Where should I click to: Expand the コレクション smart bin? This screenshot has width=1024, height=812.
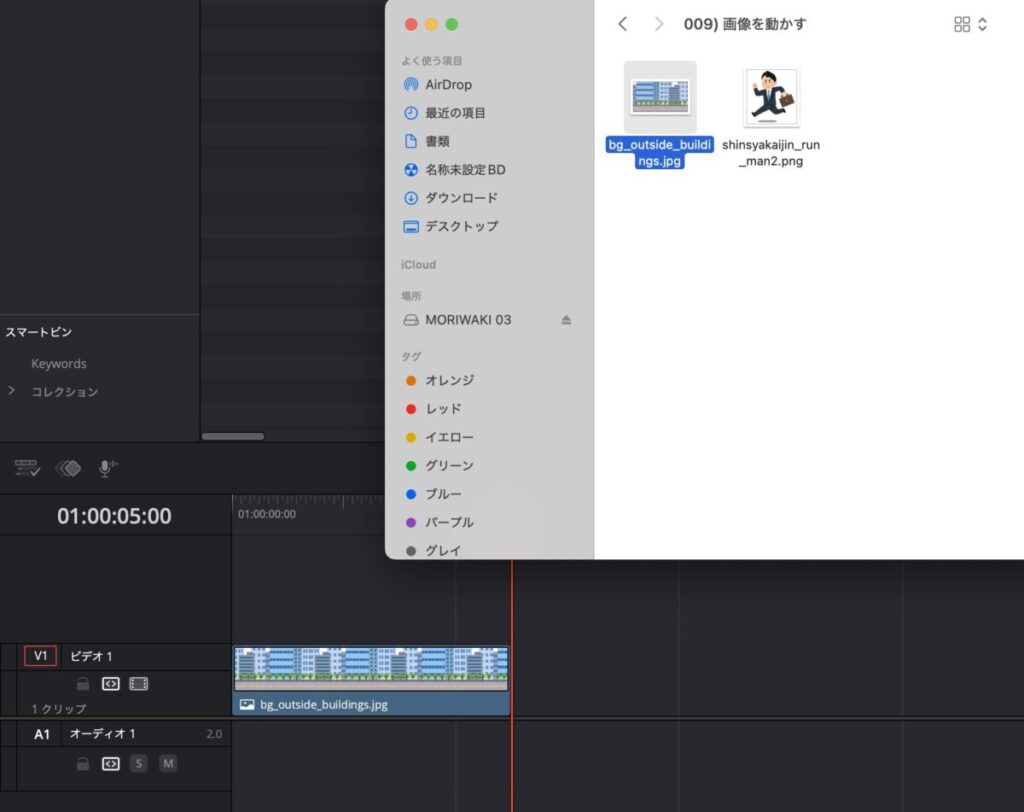pyautogui.click(x=12, y=391)
